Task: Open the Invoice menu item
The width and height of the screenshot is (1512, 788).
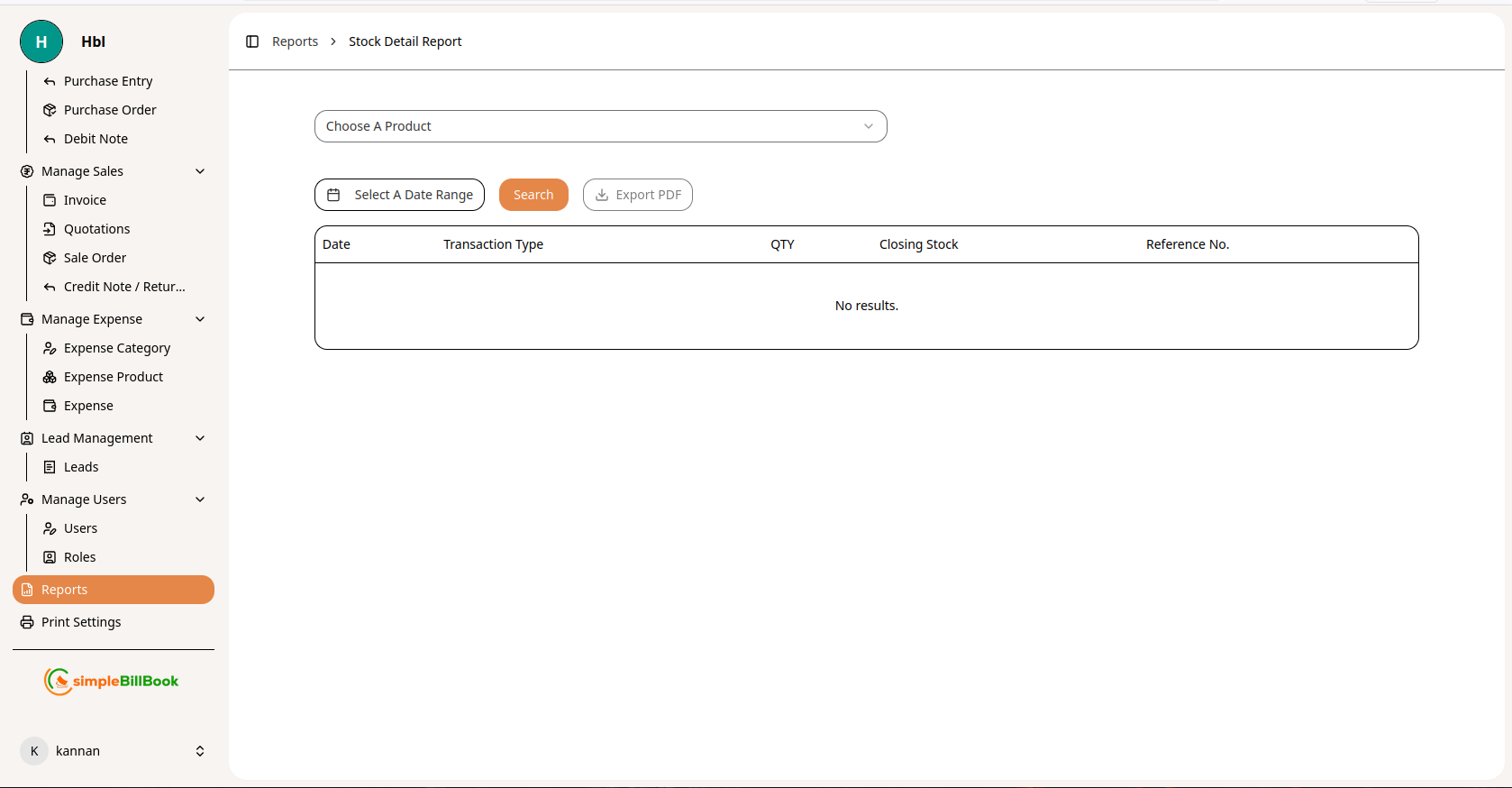Action: click(85, 200)
